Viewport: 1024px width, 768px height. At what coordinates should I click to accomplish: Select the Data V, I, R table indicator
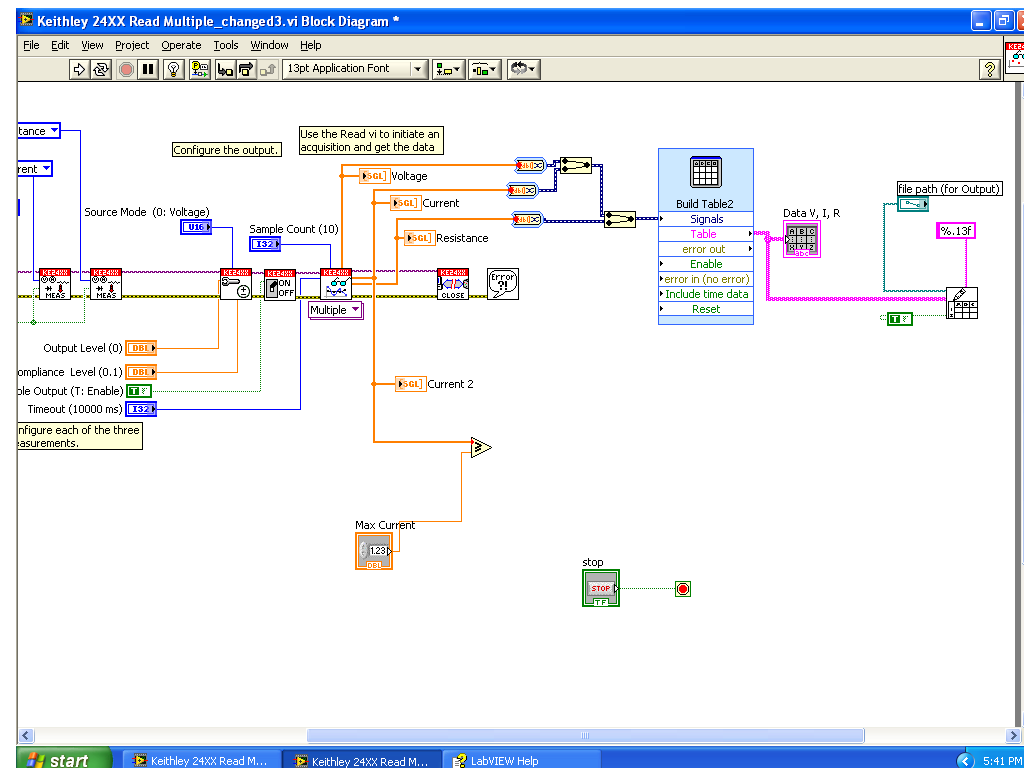(x=802, y=239)
